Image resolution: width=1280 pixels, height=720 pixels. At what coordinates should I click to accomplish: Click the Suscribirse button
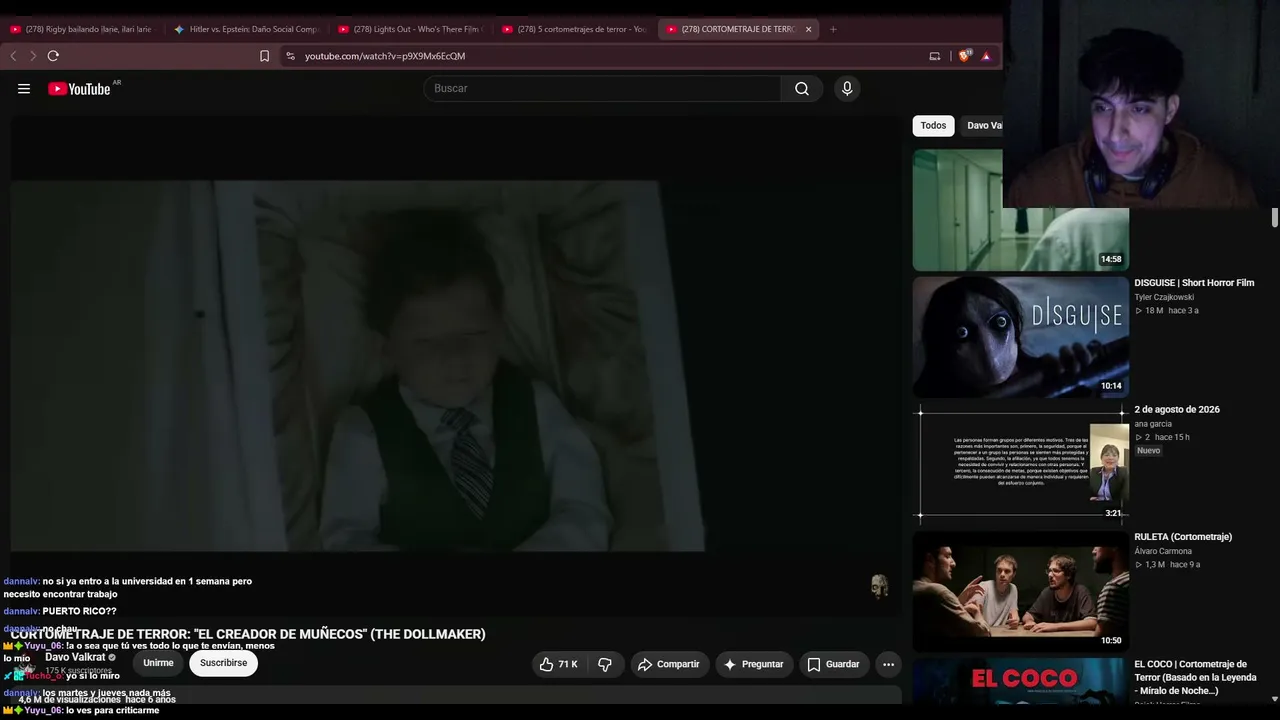pyautogui.click(x=223, y=663)
